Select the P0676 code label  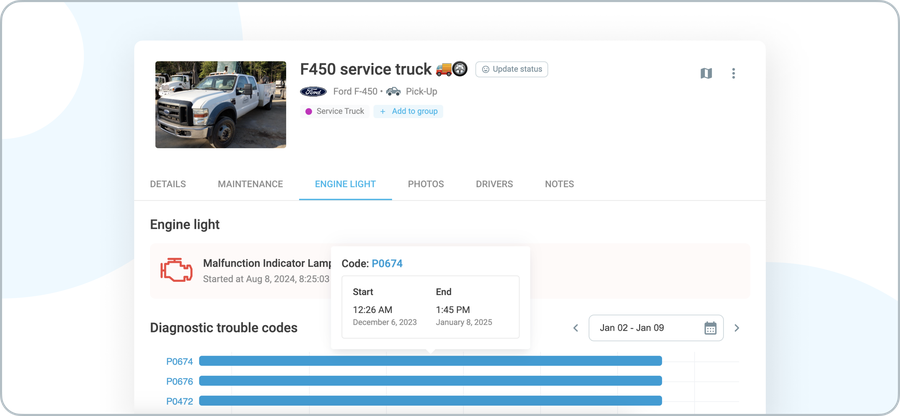click(180, 381)
